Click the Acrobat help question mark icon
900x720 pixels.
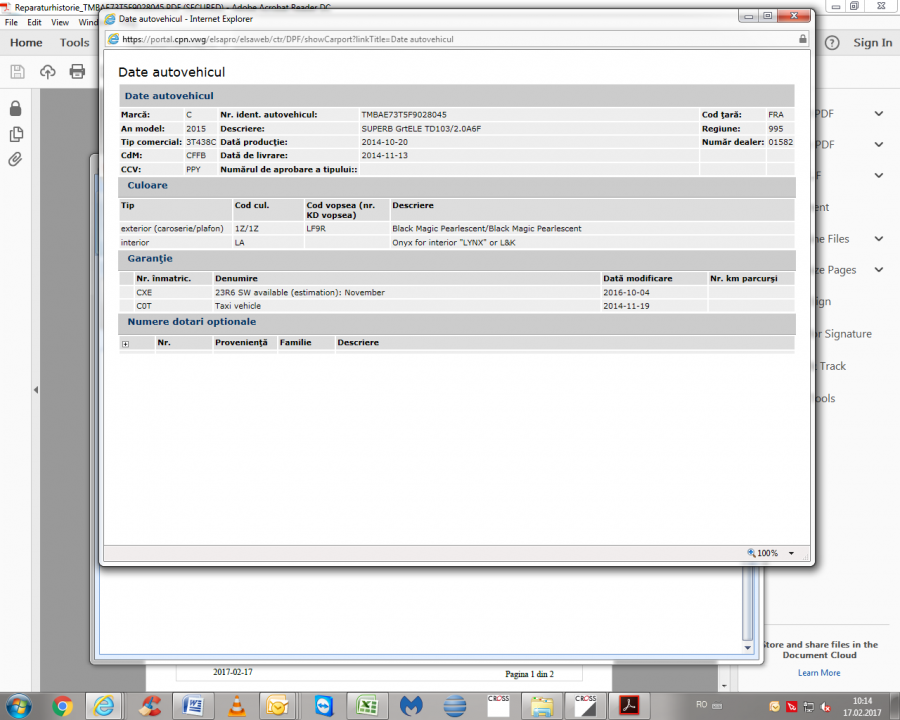832,43
